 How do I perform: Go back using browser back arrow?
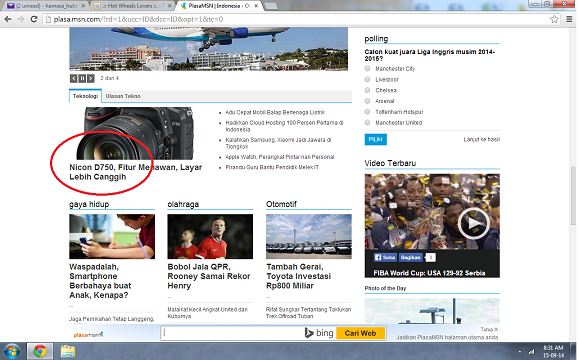pos(8,19)
